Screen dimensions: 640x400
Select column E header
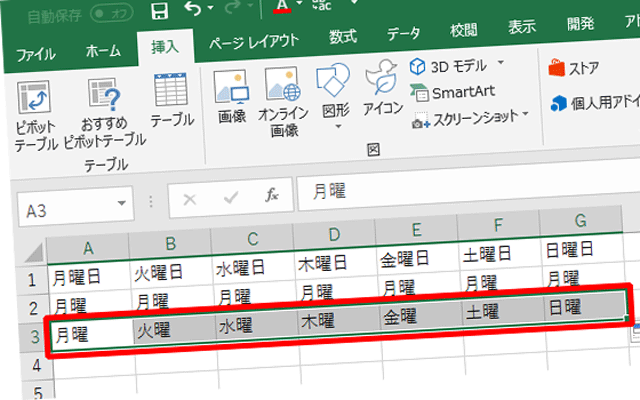[x=416, y=229]
